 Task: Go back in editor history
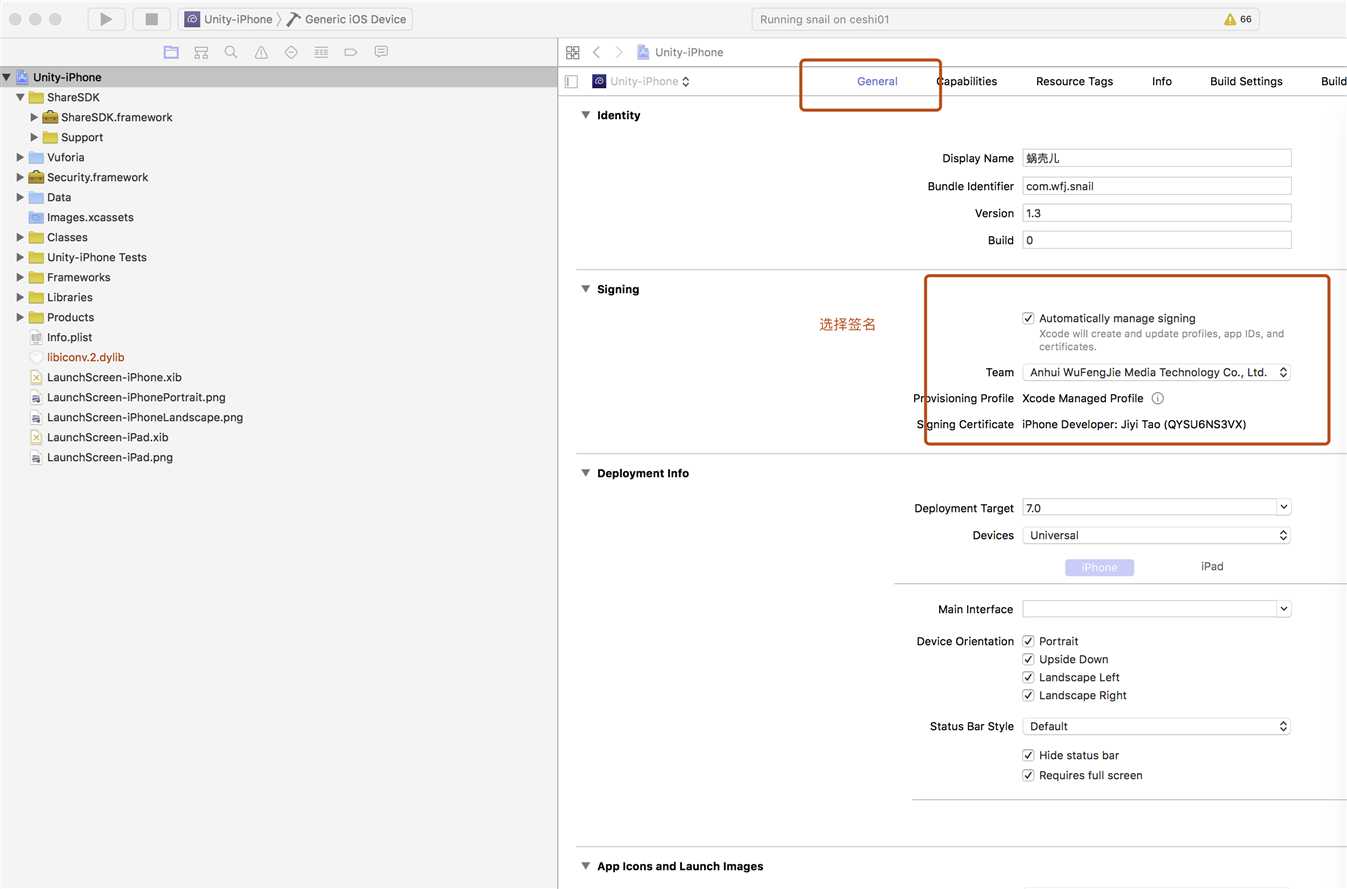click(x=597, y=52)
